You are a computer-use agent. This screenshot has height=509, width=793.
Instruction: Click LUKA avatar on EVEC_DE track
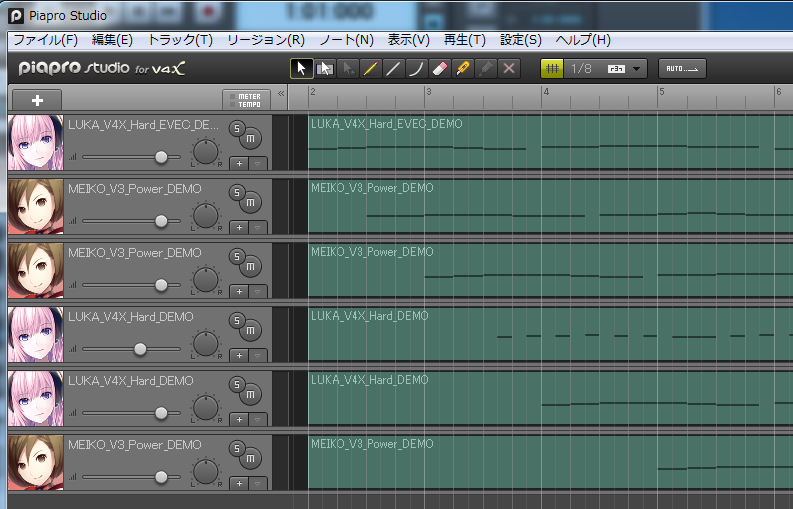[35, 142]
